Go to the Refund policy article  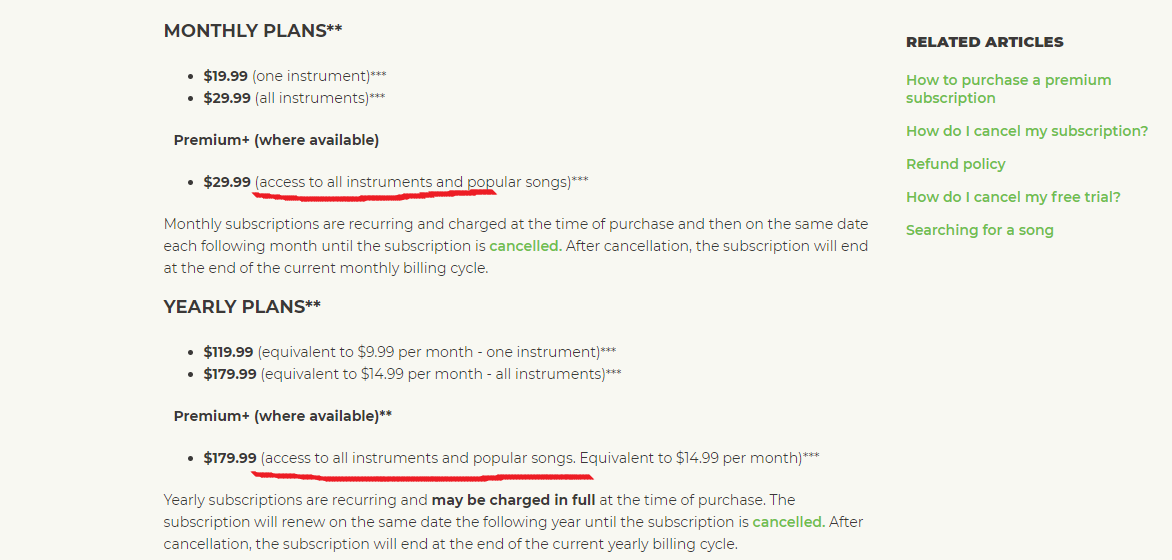955,164
